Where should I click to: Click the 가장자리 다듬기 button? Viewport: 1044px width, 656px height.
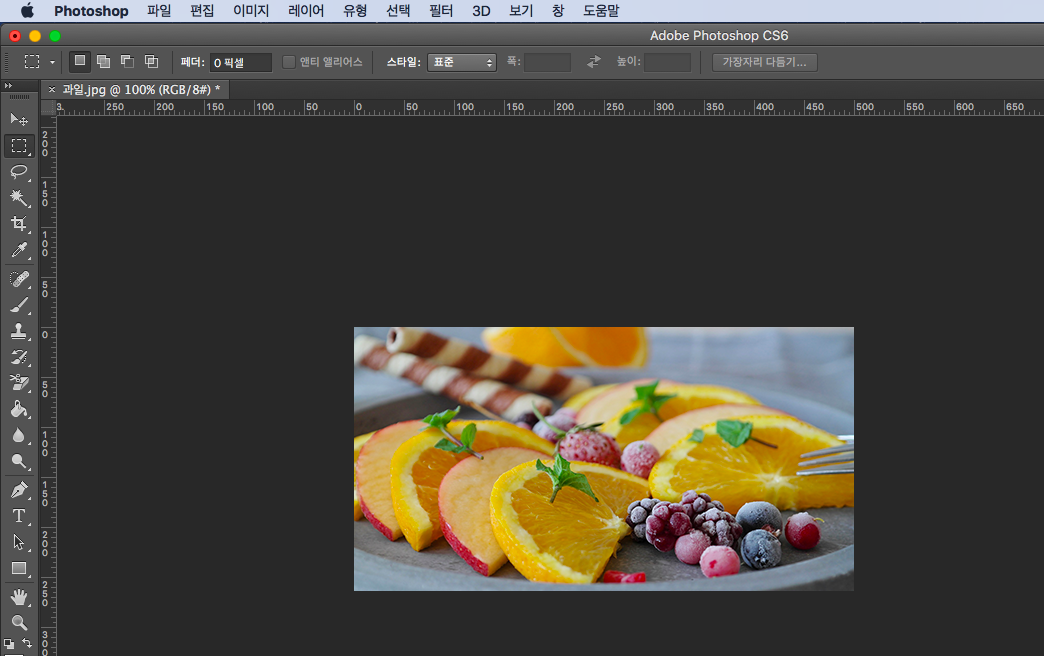(x=764, y=62)
